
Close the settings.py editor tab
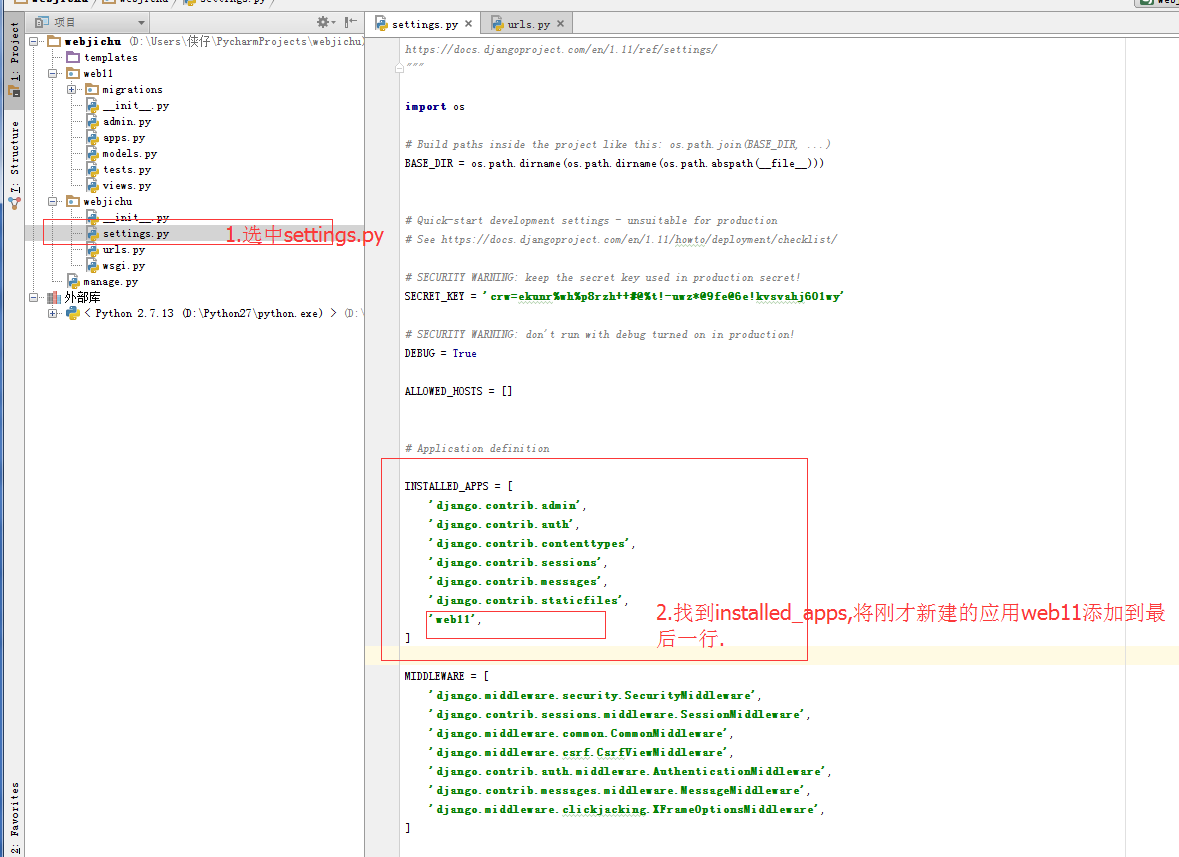(468, 24)
